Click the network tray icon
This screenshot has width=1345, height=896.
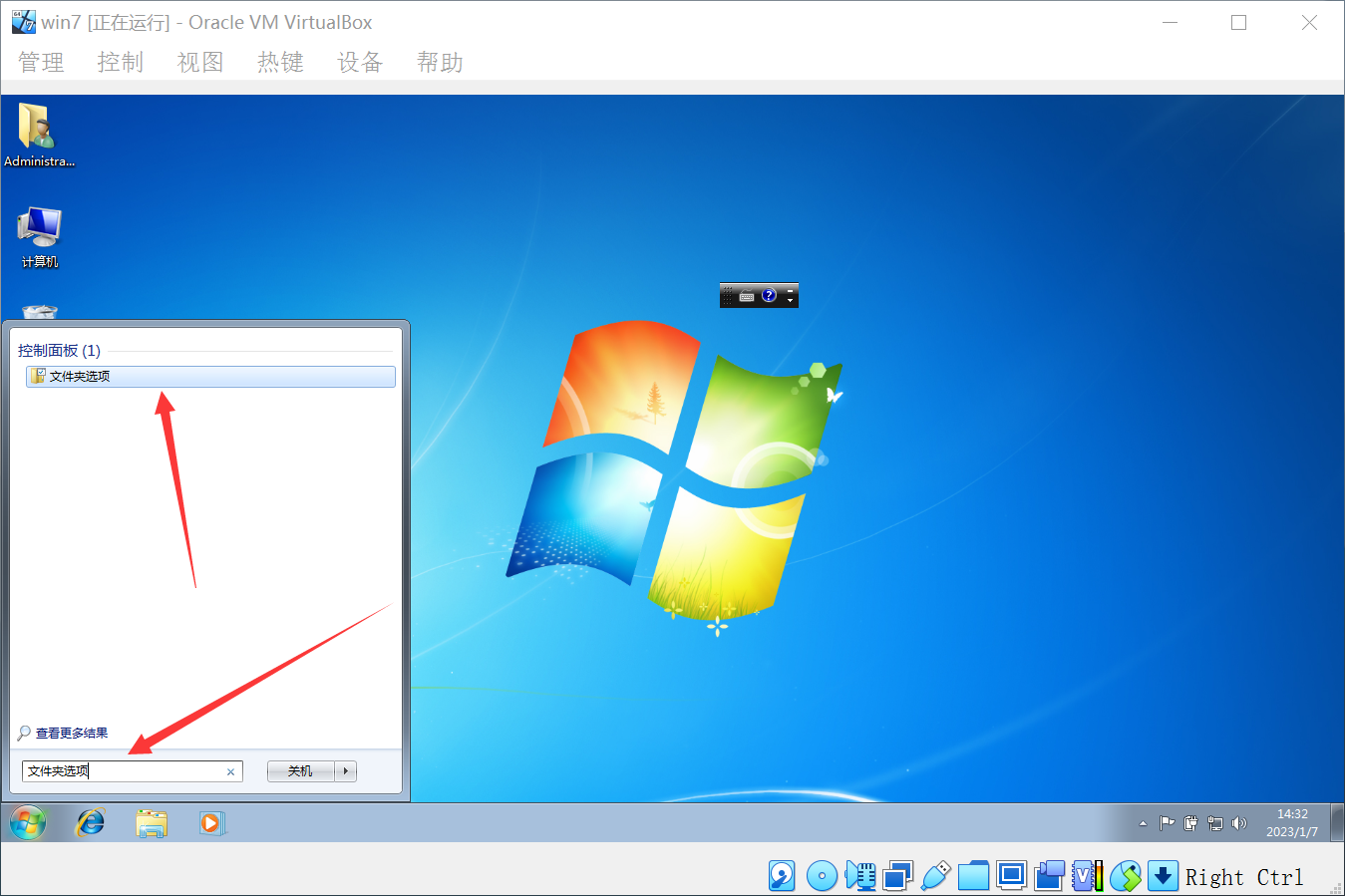pyautogui.click(x=1214, y=823)
